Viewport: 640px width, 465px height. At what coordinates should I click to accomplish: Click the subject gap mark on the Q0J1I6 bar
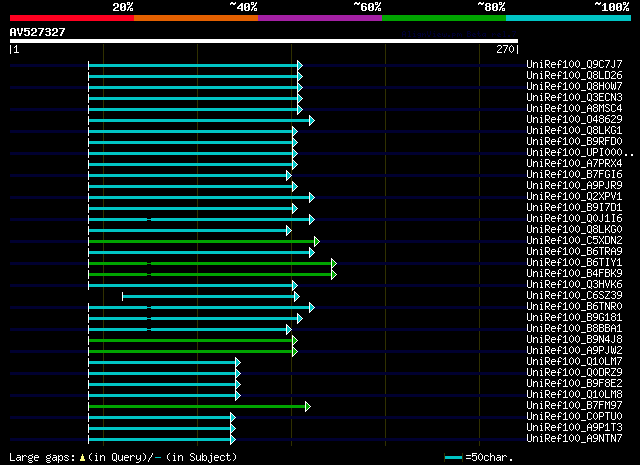coord(149,220)
